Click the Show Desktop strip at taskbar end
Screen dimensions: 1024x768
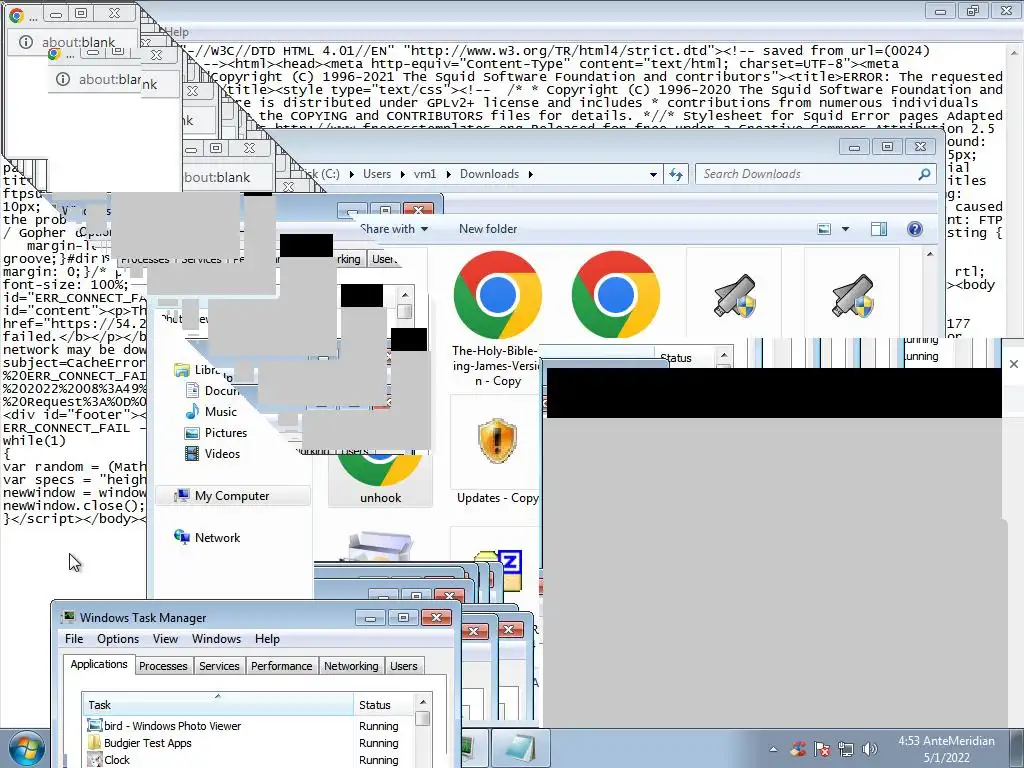[x=1017, y=749]
